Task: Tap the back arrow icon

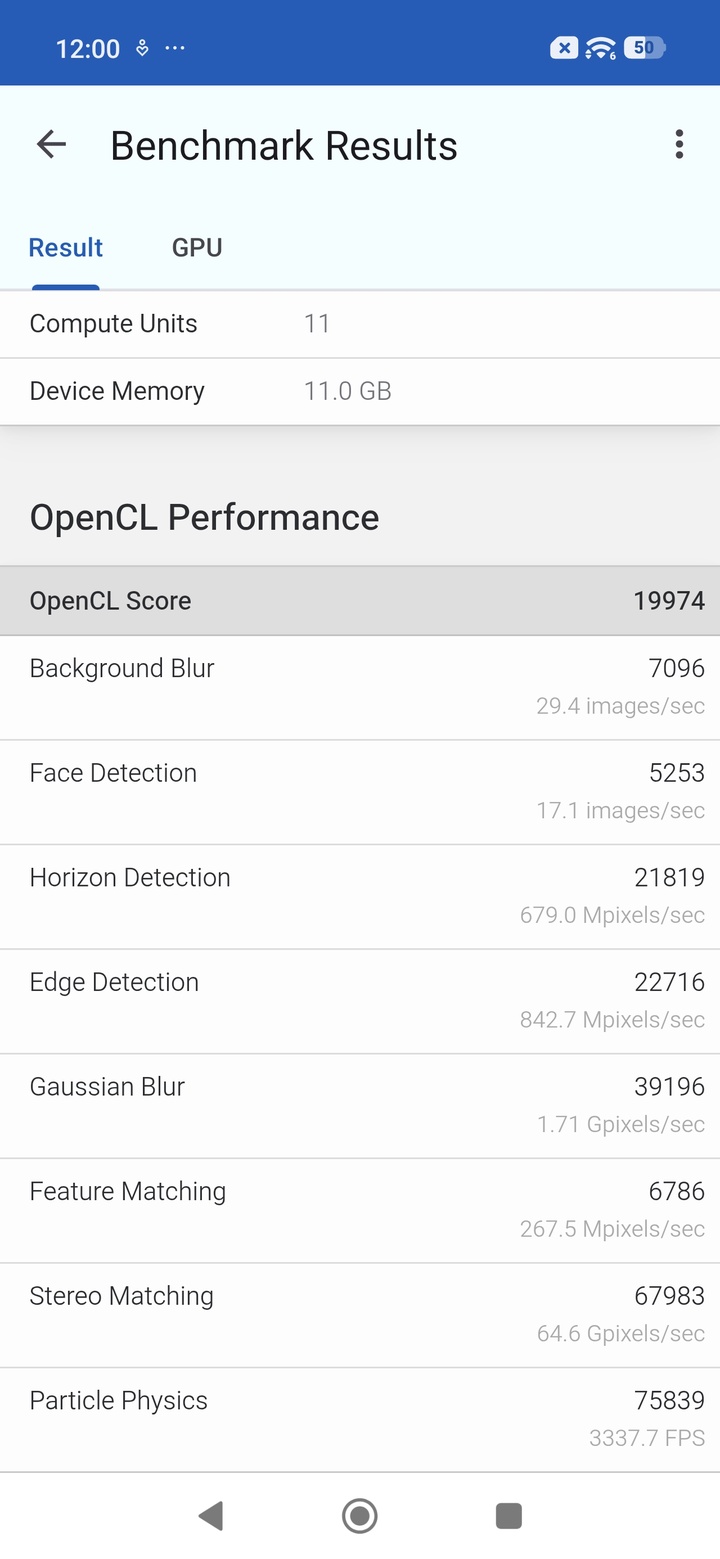Action: [x=51, y=145]
